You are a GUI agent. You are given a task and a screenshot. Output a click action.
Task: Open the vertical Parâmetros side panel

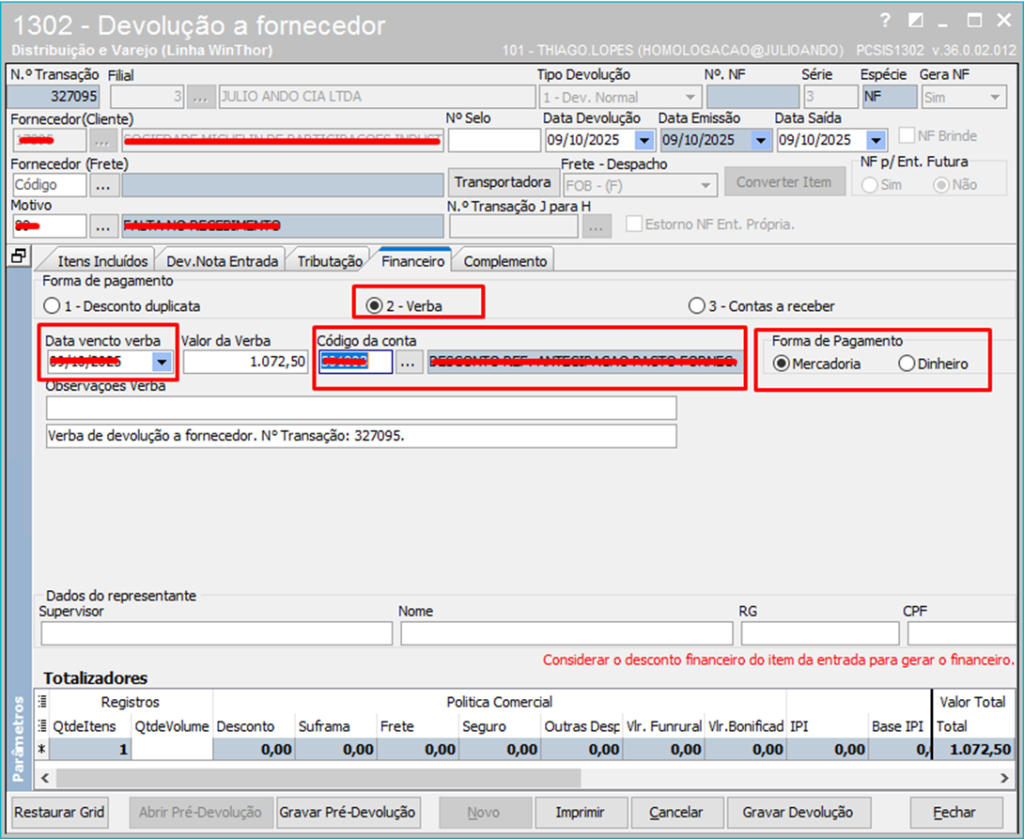18,738
